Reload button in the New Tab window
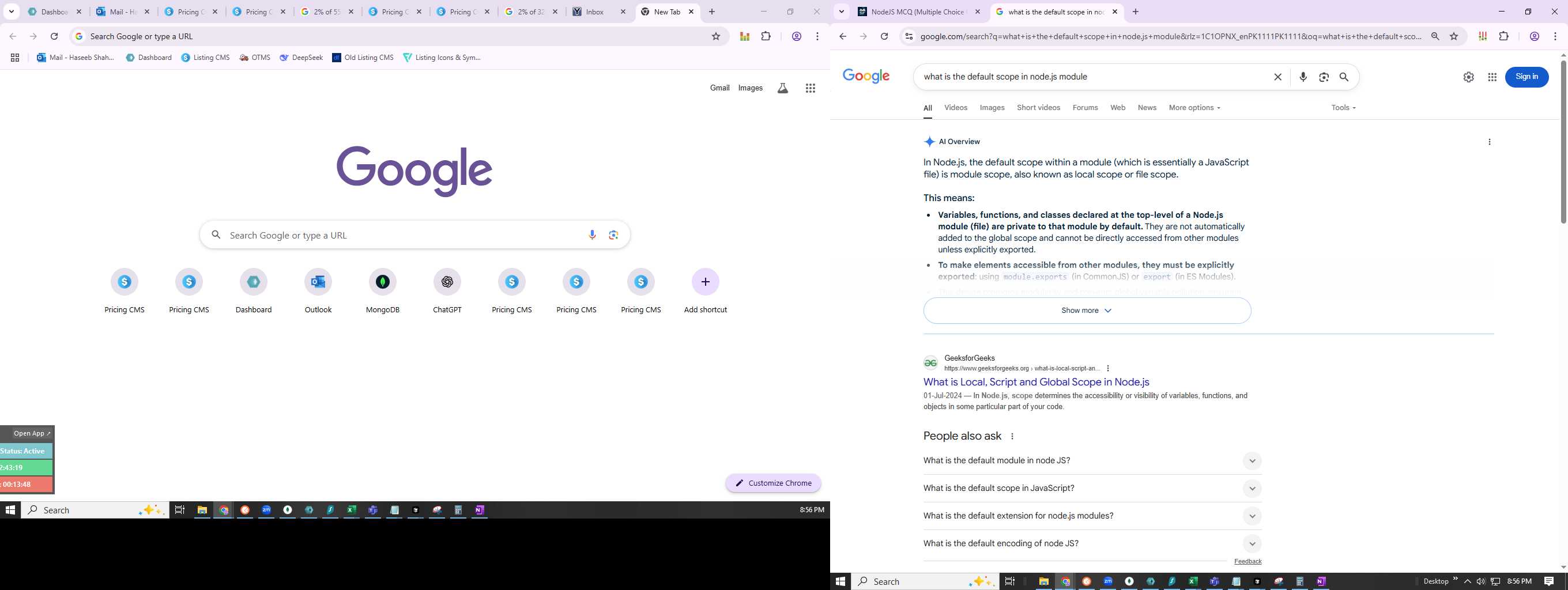 pos(54,36)
